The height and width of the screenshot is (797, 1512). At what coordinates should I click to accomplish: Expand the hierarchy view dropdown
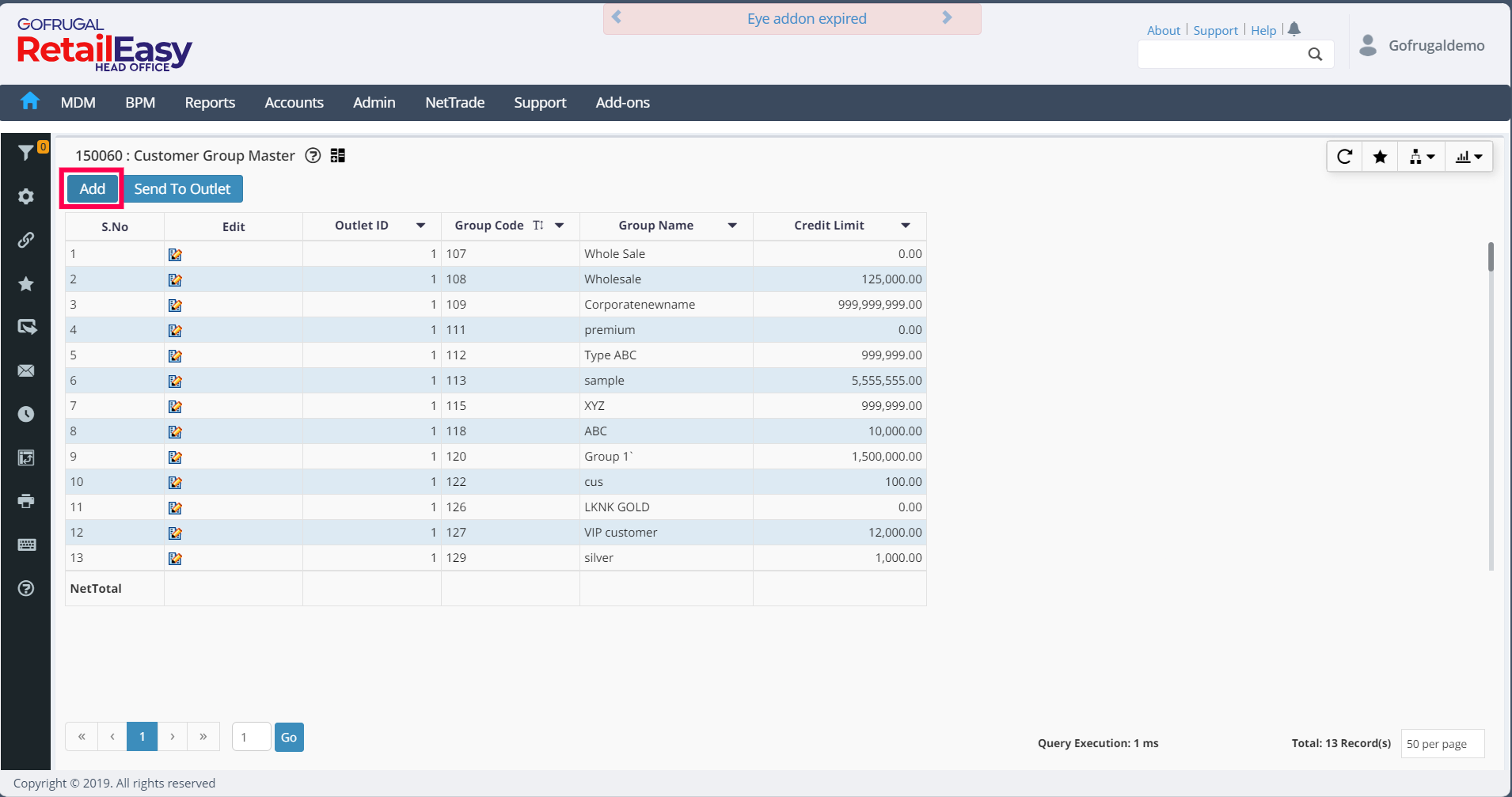pyautogui.click(x=1422, y=157)
